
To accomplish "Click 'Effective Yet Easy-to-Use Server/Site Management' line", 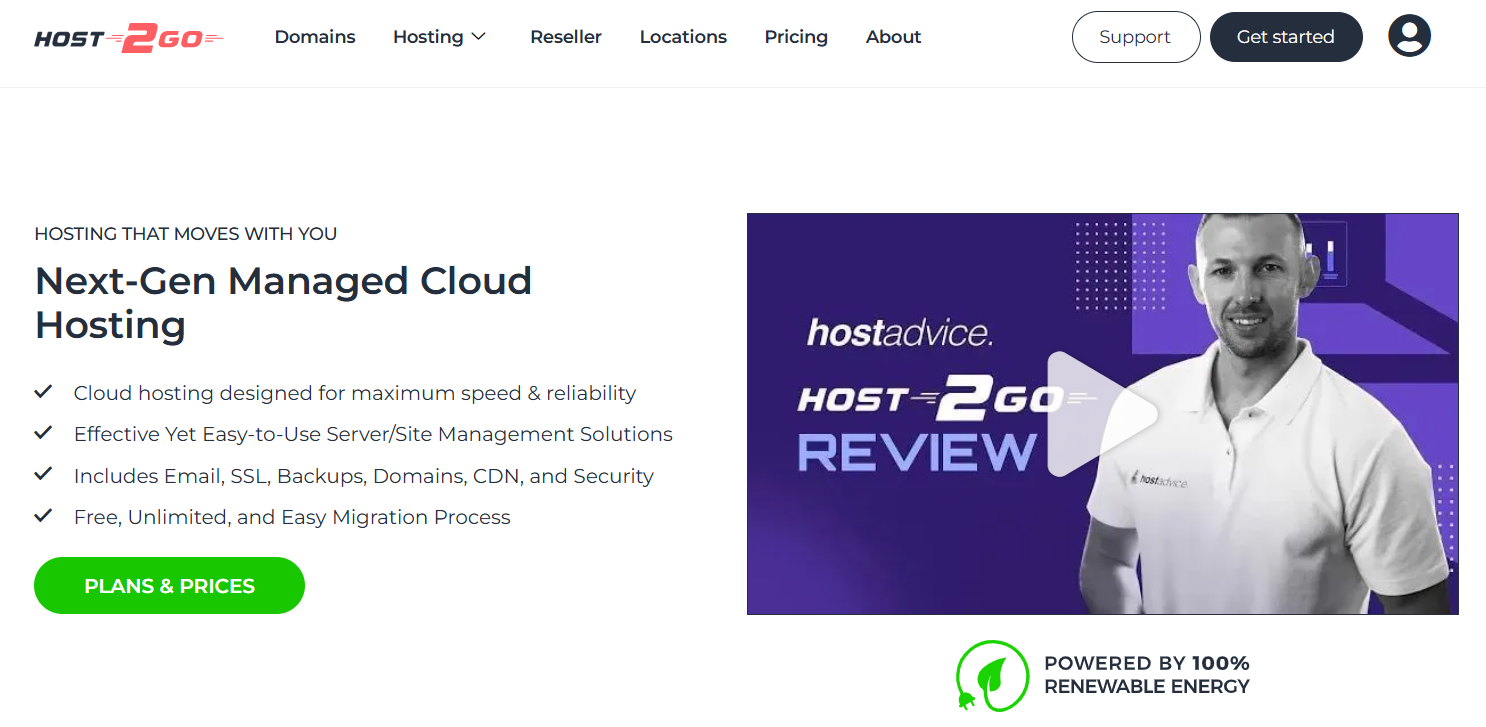I will [x=373, y=434].
